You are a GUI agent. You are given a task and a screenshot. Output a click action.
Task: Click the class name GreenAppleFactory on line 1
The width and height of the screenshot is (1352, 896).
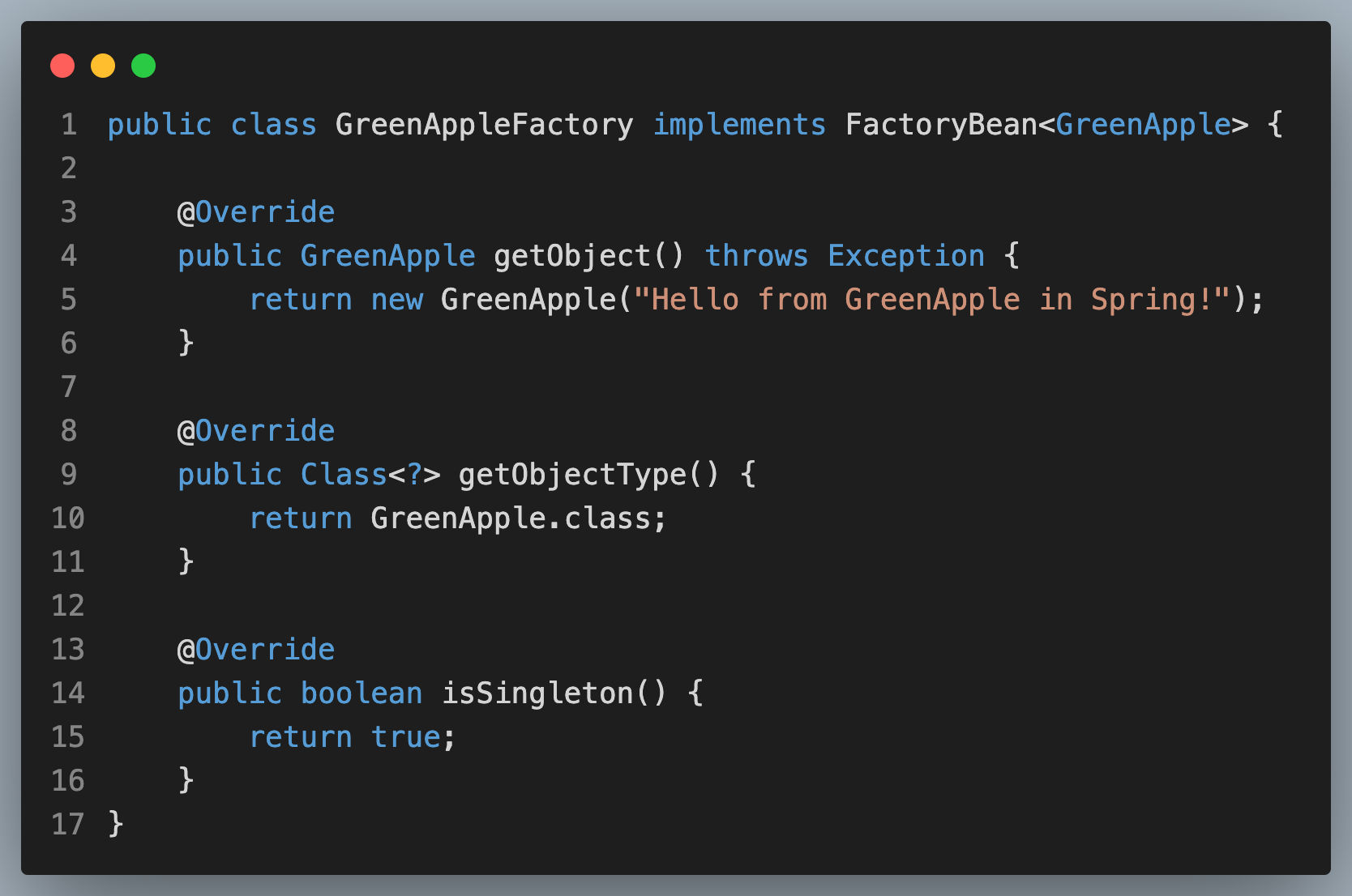(484, 125)
